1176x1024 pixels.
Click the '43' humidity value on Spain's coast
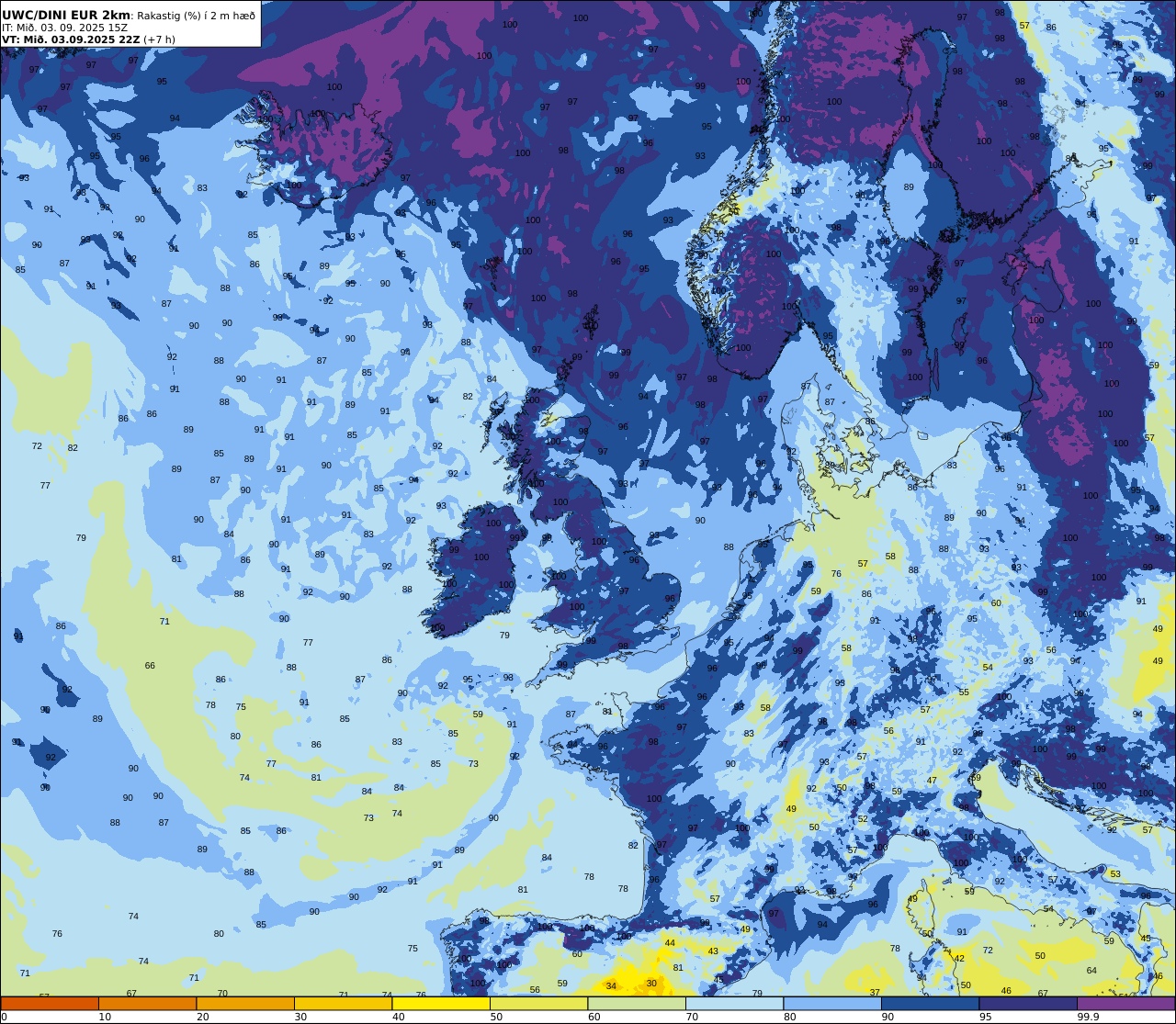pos(713,951)
